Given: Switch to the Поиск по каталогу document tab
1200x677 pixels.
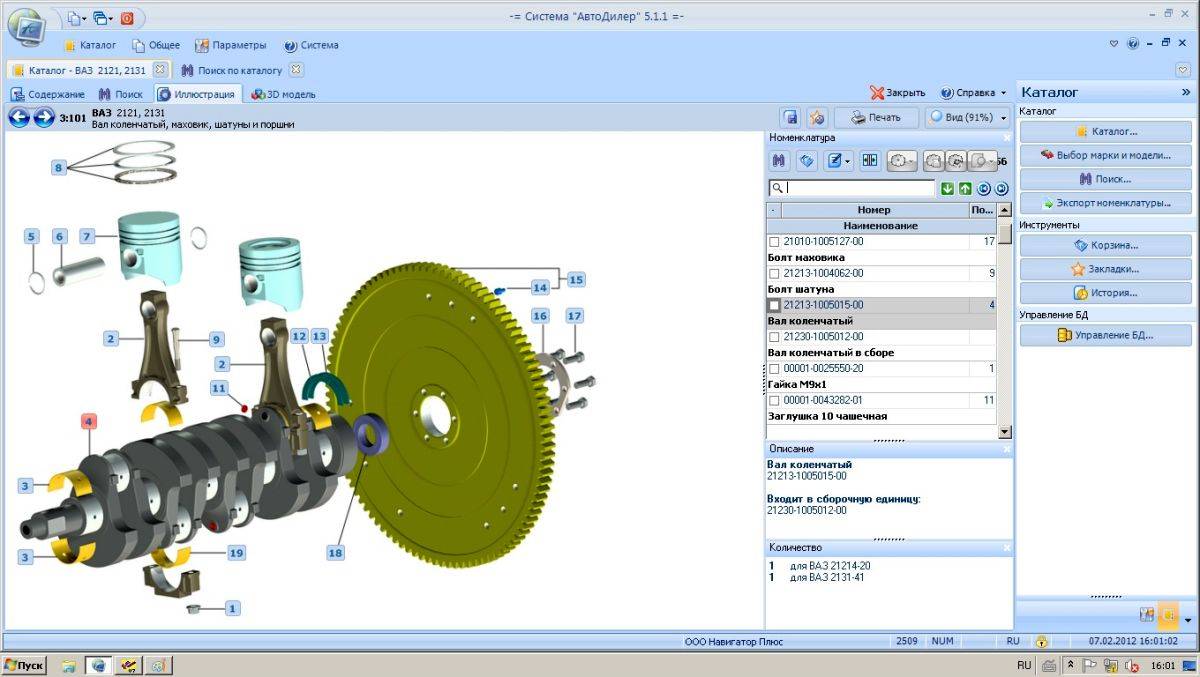Looking at the screenshot, I should tap(232, 70).
